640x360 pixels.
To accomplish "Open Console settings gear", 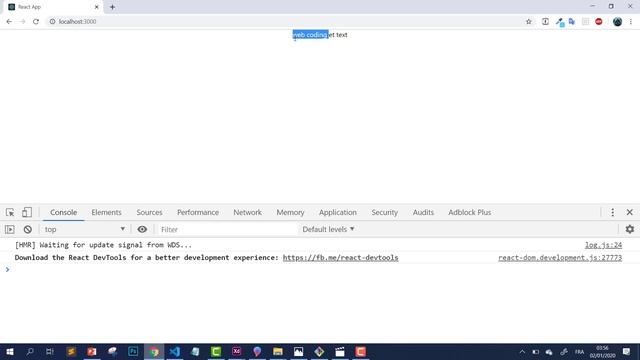I will (630, 229).
